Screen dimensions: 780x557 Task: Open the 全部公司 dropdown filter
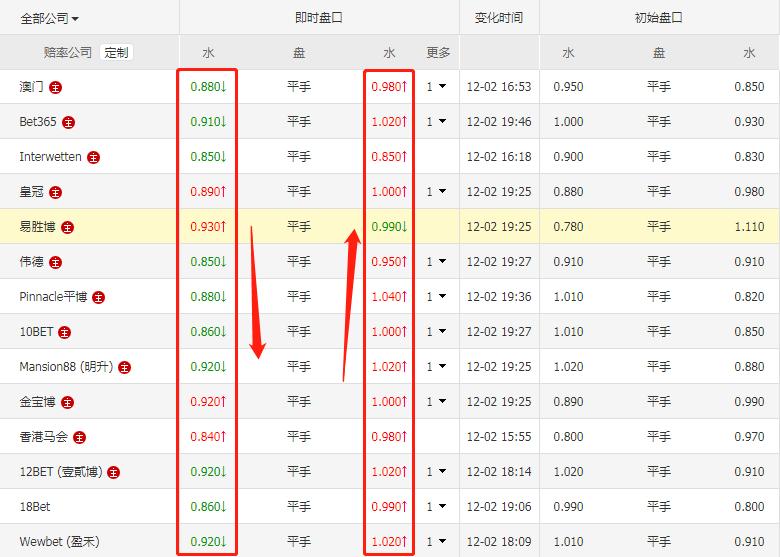[49, 18]
